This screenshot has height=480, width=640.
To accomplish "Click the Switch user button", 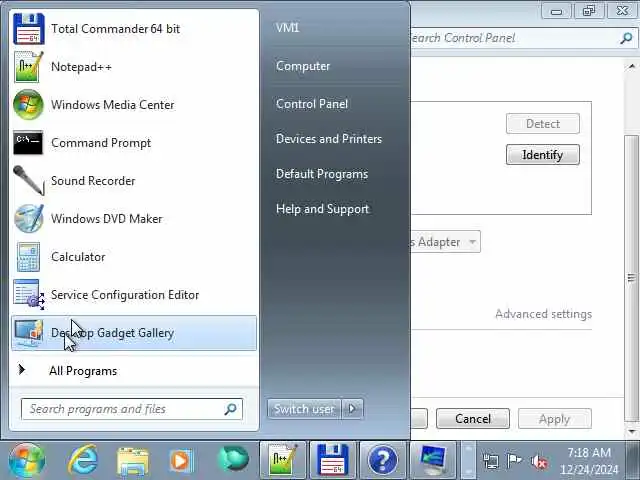I will [x=304, y=409].
